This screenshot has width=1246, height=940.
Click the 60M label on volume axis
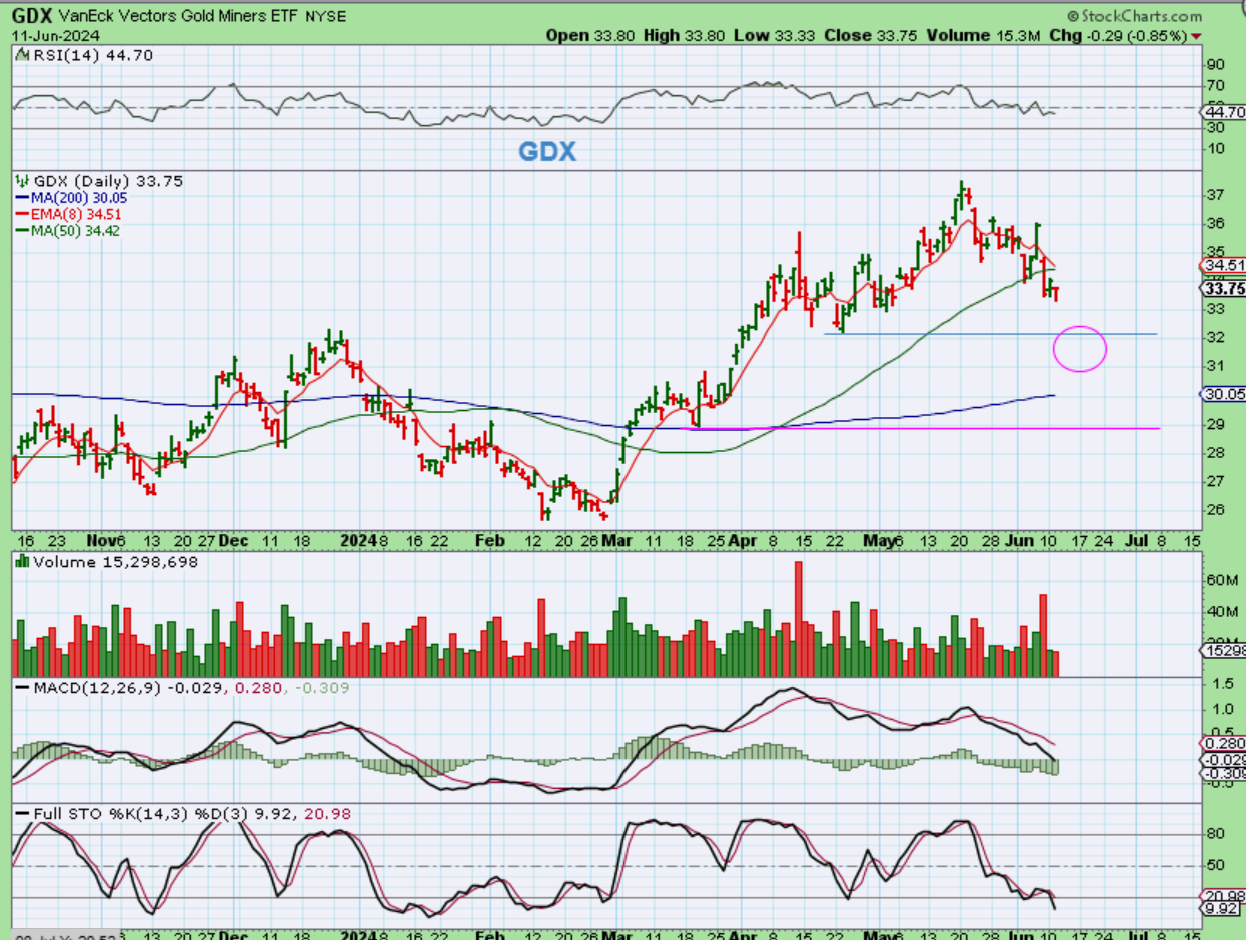point(1221,580)
